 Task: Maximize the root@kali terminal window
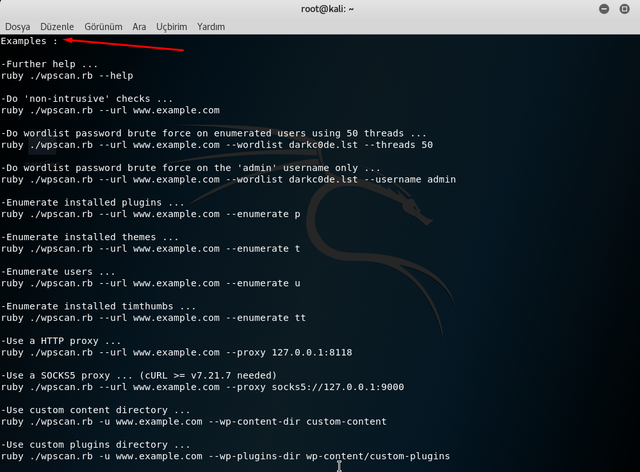point(624,9)
